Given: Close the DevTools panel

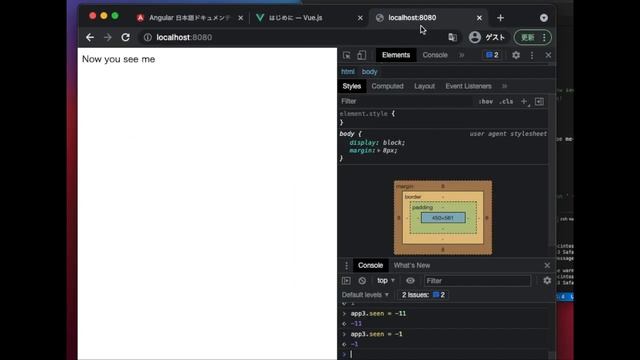Looking at the screenshot, I should click(x=548, y=55).
